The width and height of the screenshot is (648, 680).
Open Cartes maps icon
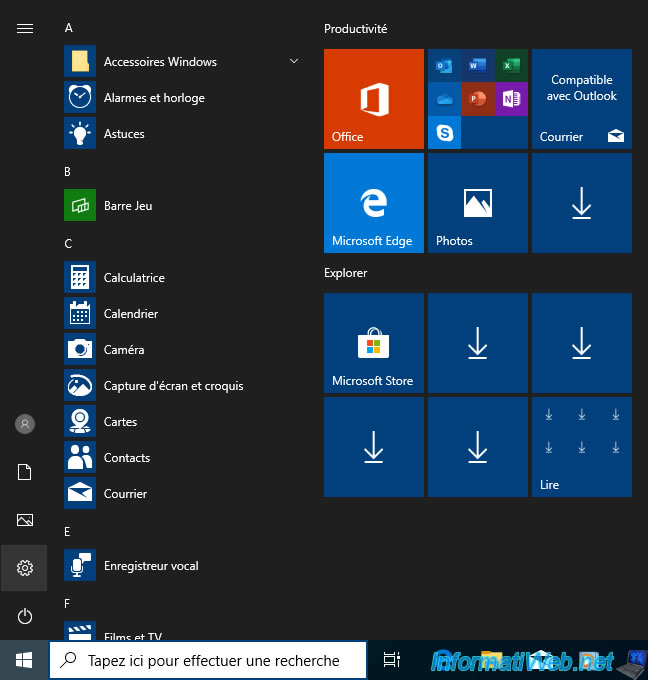[x=80, y=421]
